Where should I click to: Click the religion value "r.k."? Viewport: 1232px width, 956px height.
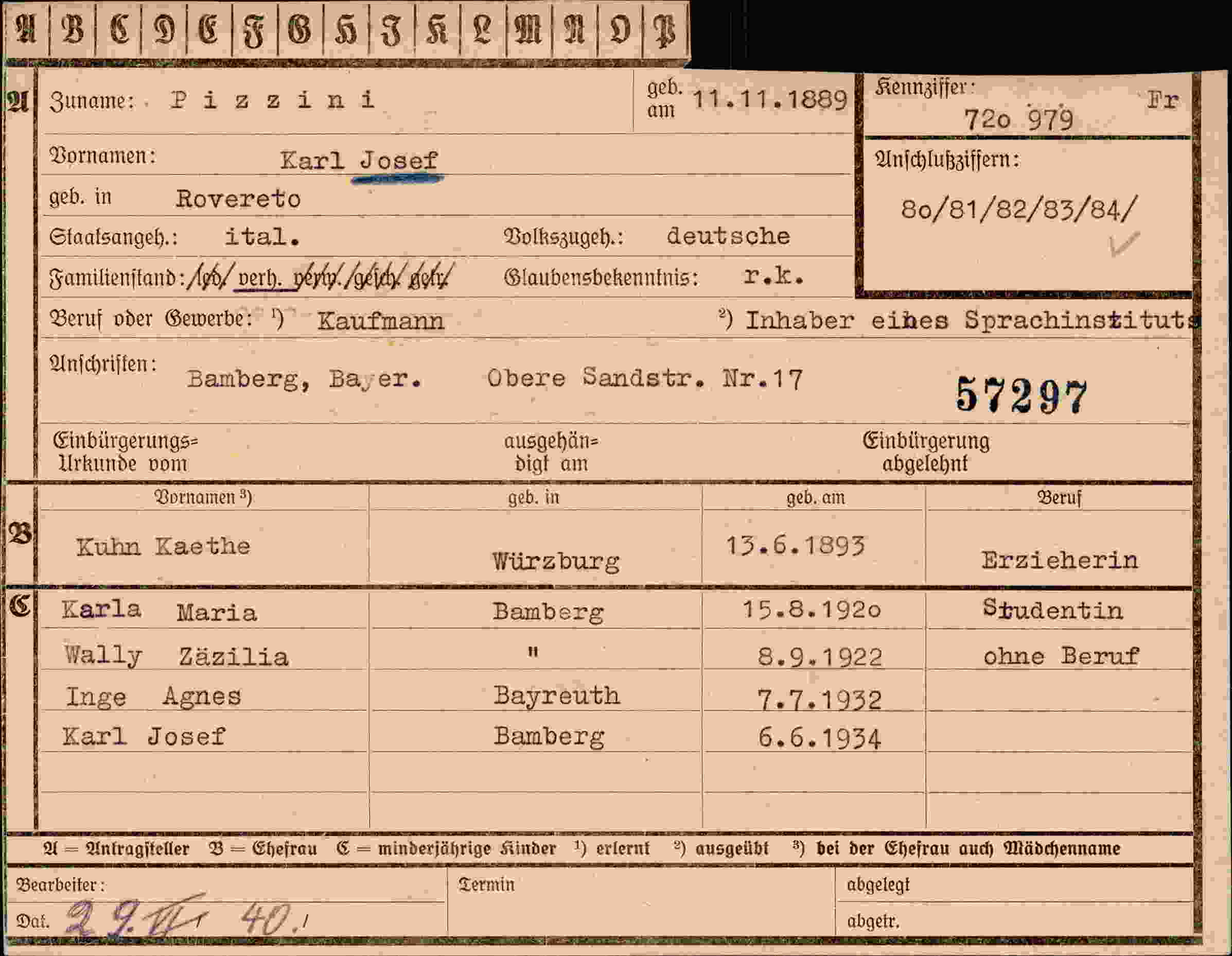tap(773, 276)
